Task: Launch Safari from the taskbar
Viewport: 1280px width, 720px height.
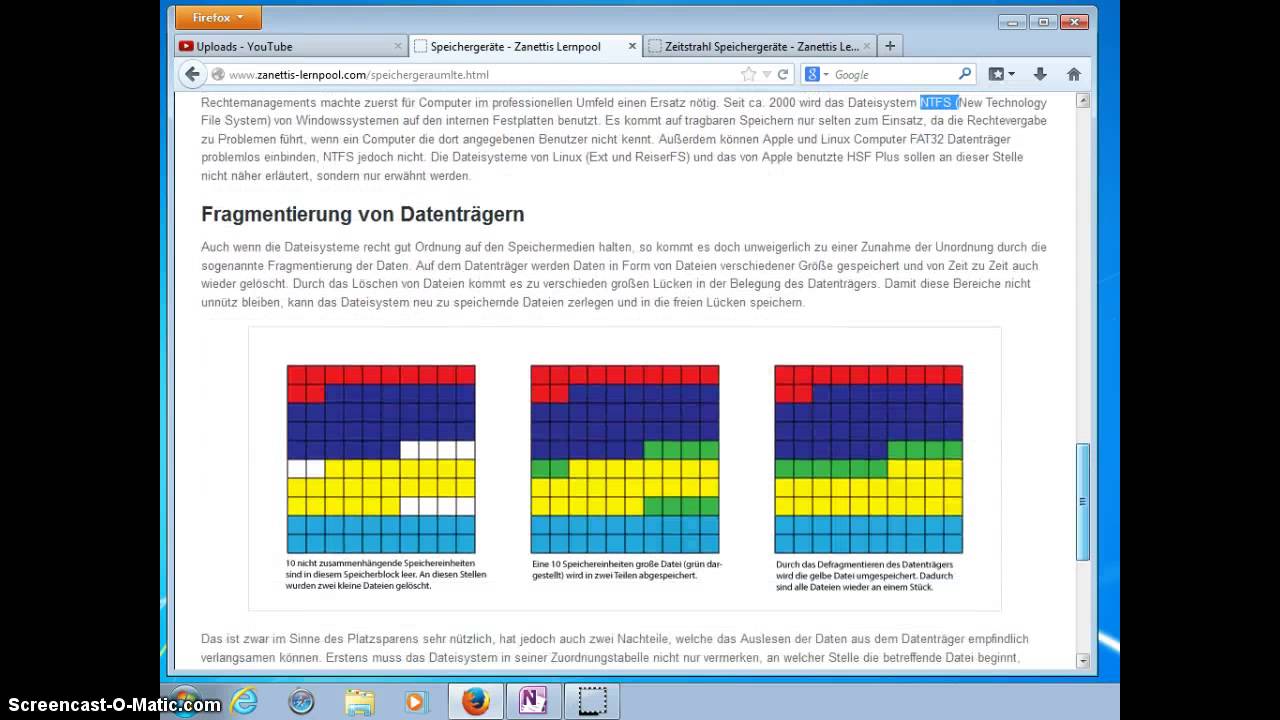Action: pyautogui.click(x=301, y=701)
